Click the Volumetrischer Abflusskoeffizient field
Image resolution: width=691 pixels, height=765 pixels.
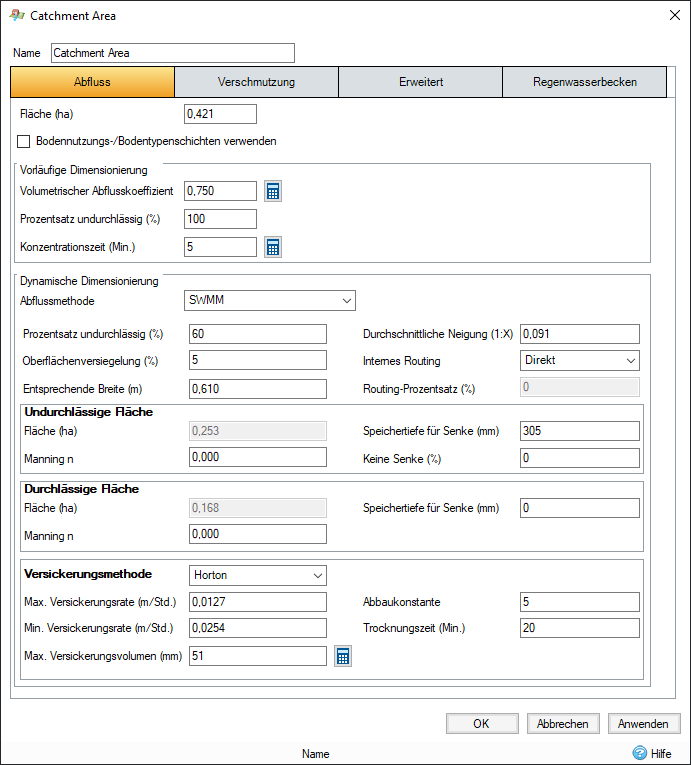[220, 191]
